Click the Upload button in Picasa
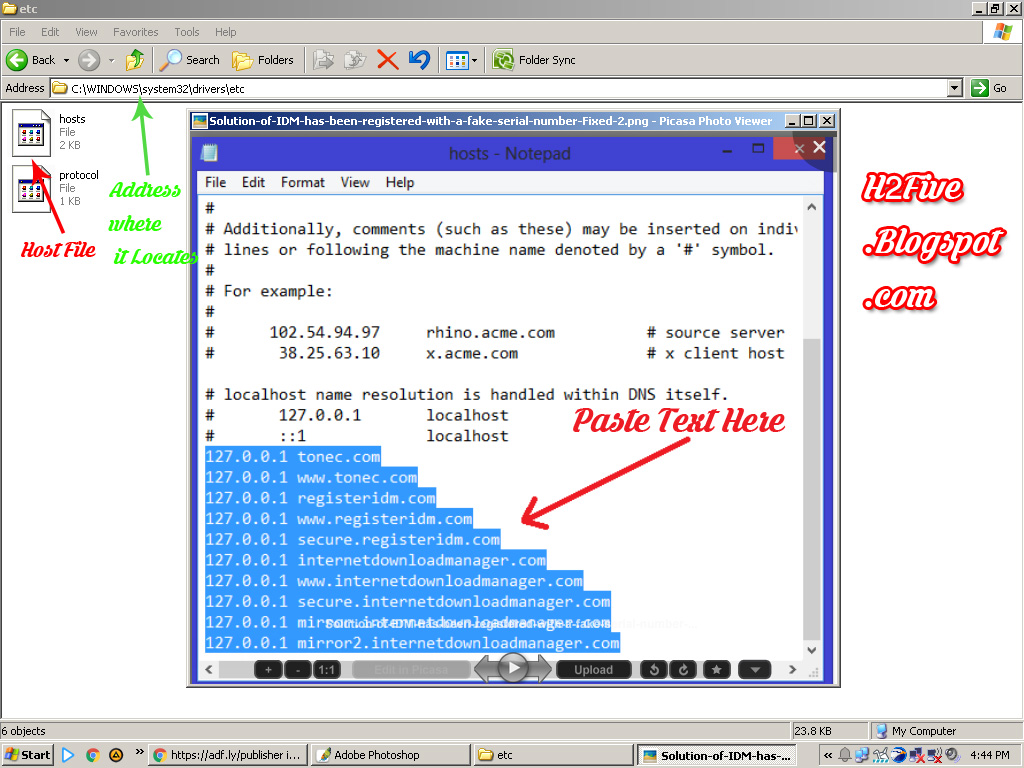This screenshot has height=768, width=1024. coord(594,669)
